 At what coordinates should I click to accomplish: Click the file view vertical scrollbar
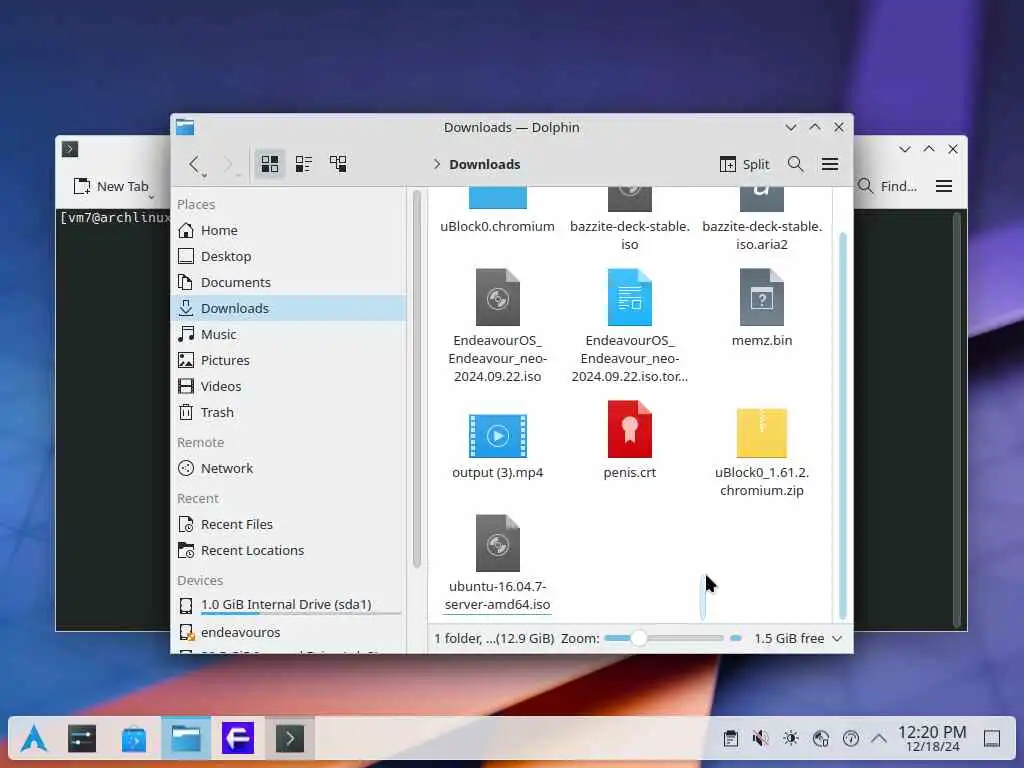coord(842,424)
